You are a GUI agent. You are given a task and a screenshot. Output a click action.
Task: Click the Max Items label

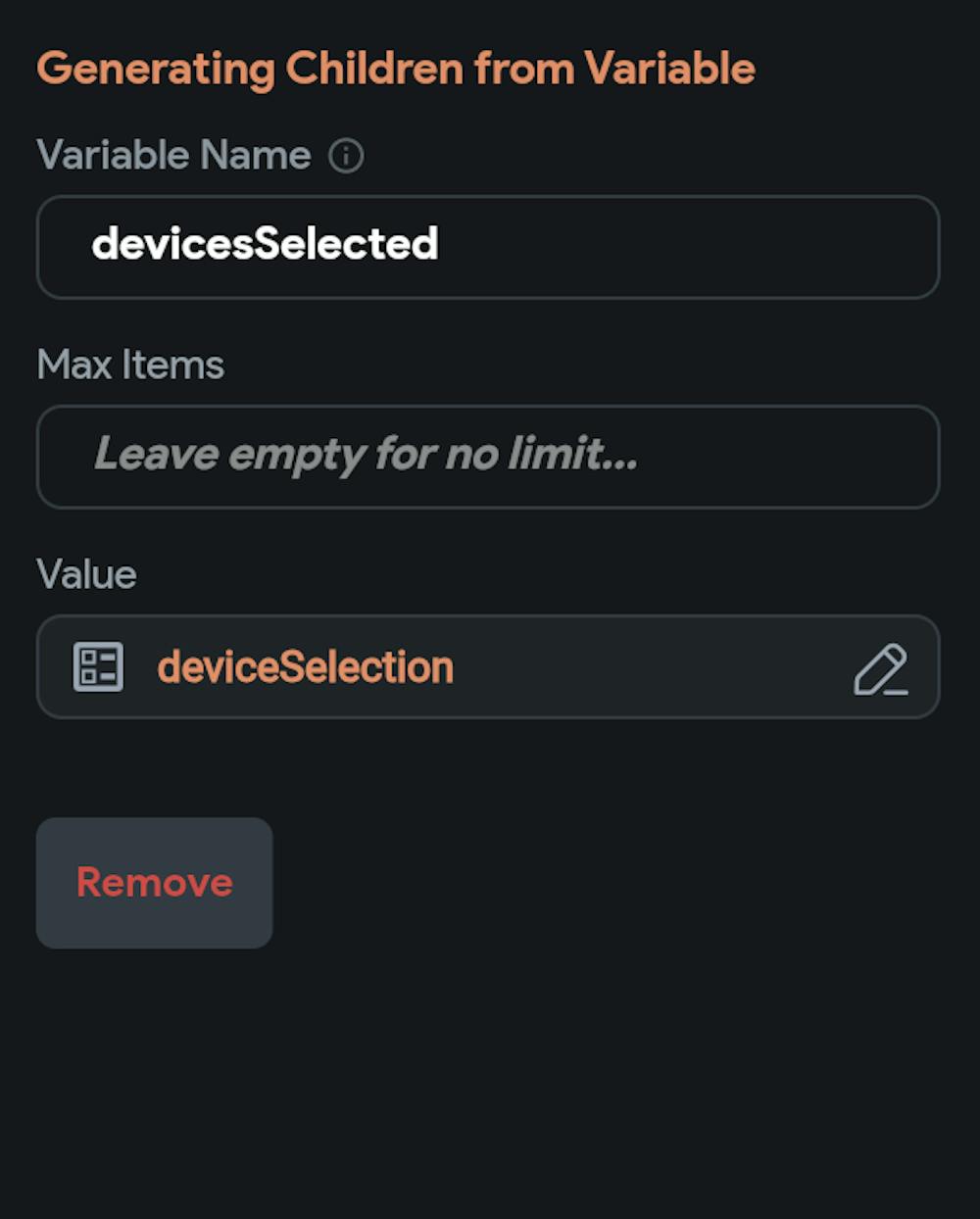130,366
